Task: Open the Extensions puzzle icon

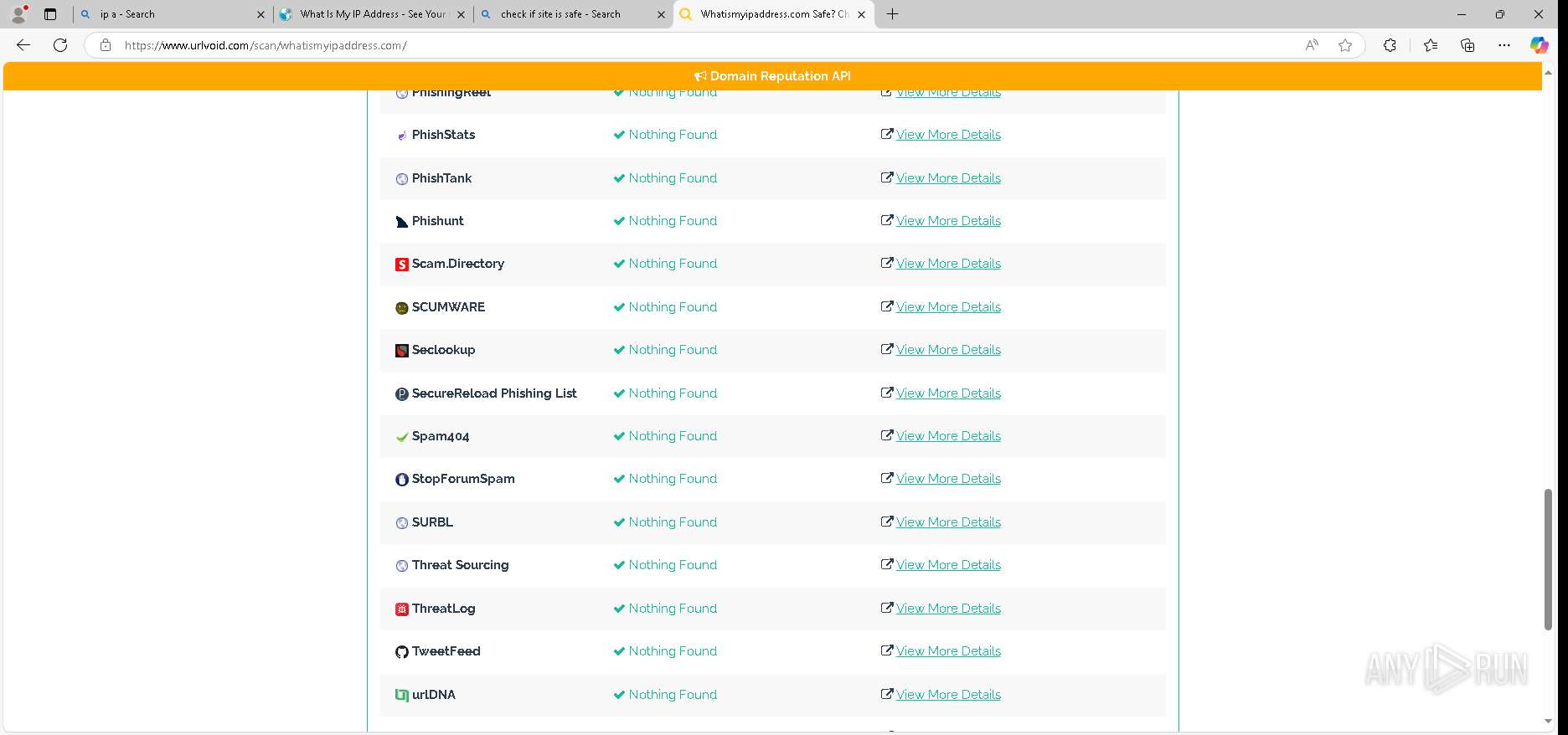Action: 1390,45
